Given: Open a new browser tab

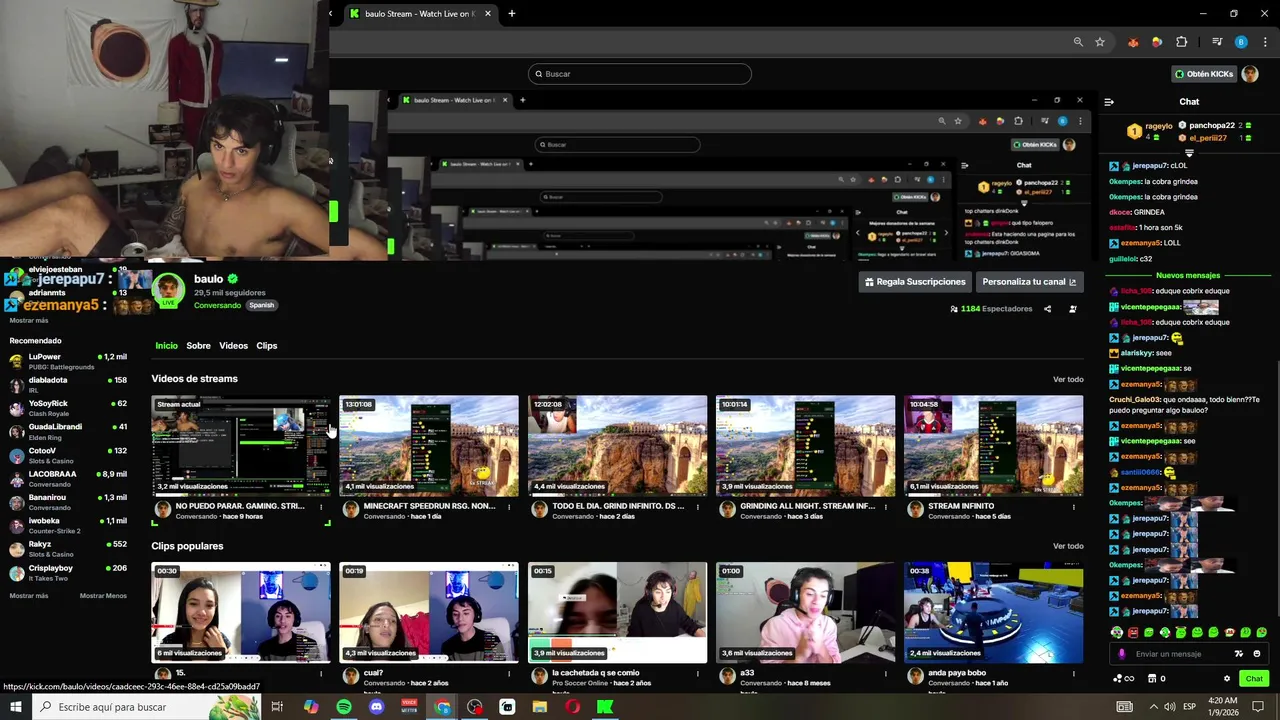Looking at the screenshot, I should coord(512,14).
